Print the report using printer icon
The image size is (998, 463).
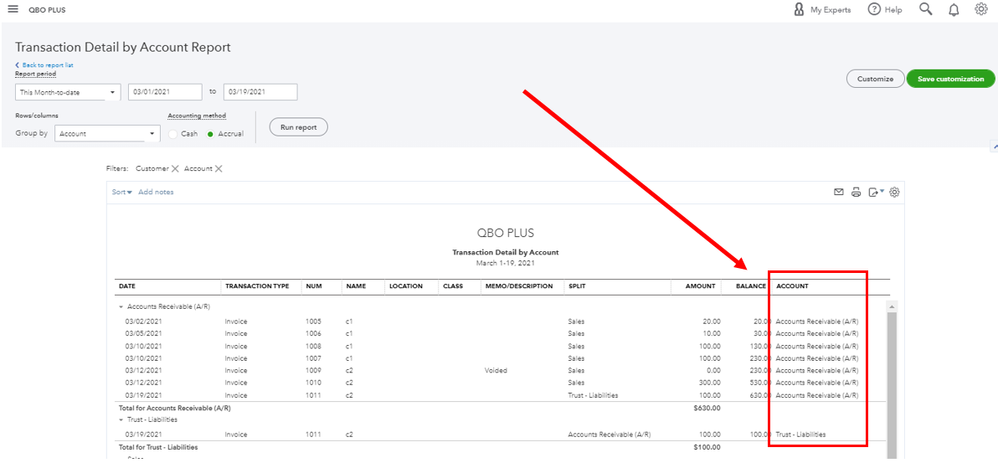856,192
